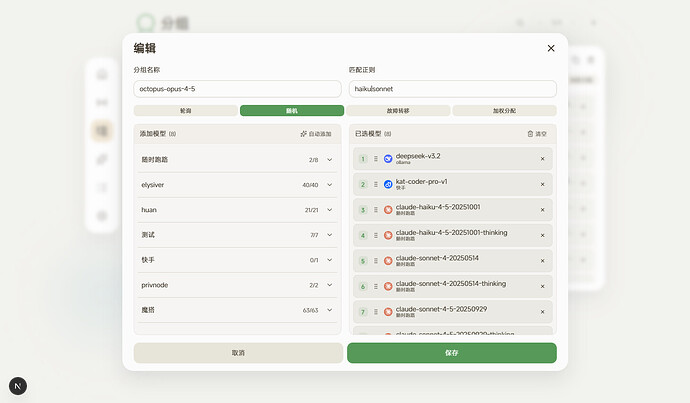690x403 pixels.
Task: Remove claude-haiku-4-5-20251001-thinking from the selected list
Action: [542, 235]
